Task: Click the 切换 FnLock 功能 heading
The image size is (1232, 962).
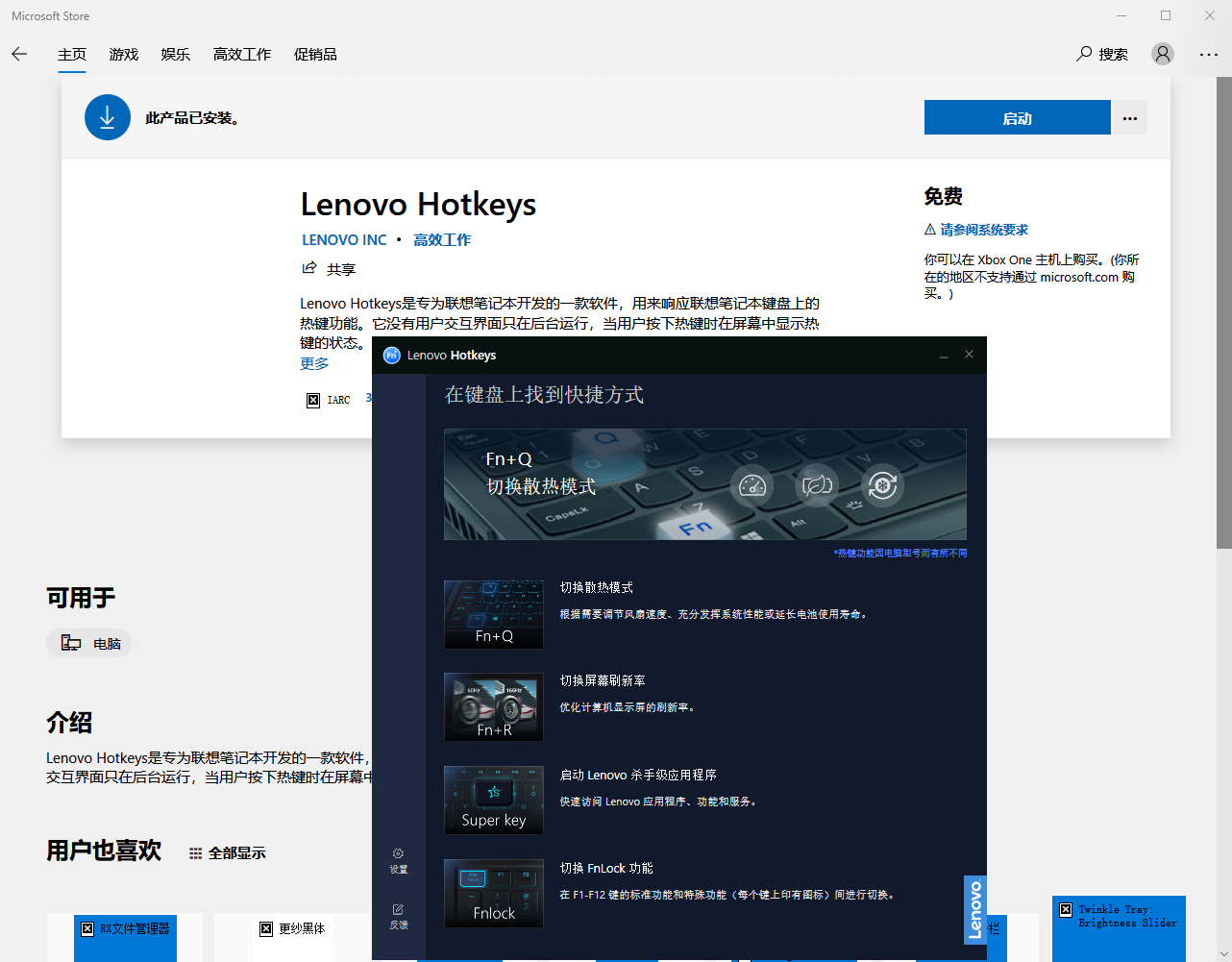Action: [x=606, y=868]
